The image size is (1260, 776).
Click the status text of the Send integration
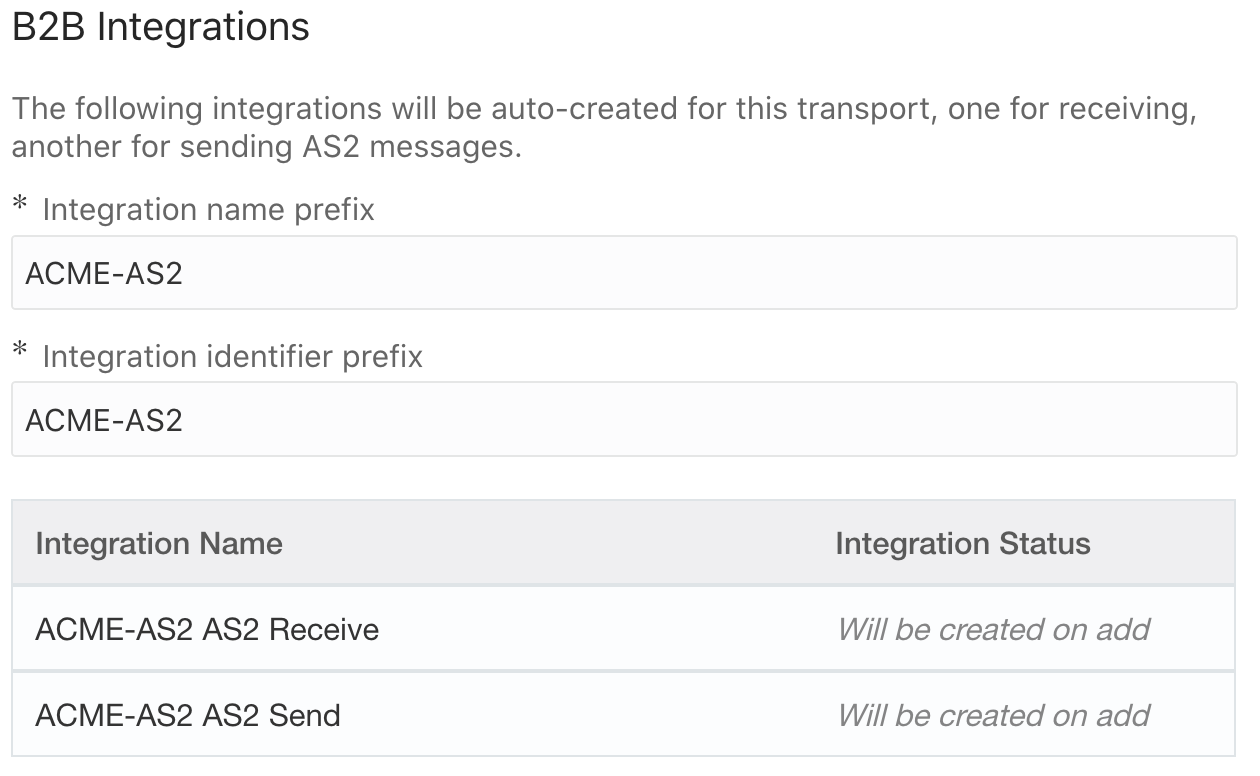pos(993,715)
